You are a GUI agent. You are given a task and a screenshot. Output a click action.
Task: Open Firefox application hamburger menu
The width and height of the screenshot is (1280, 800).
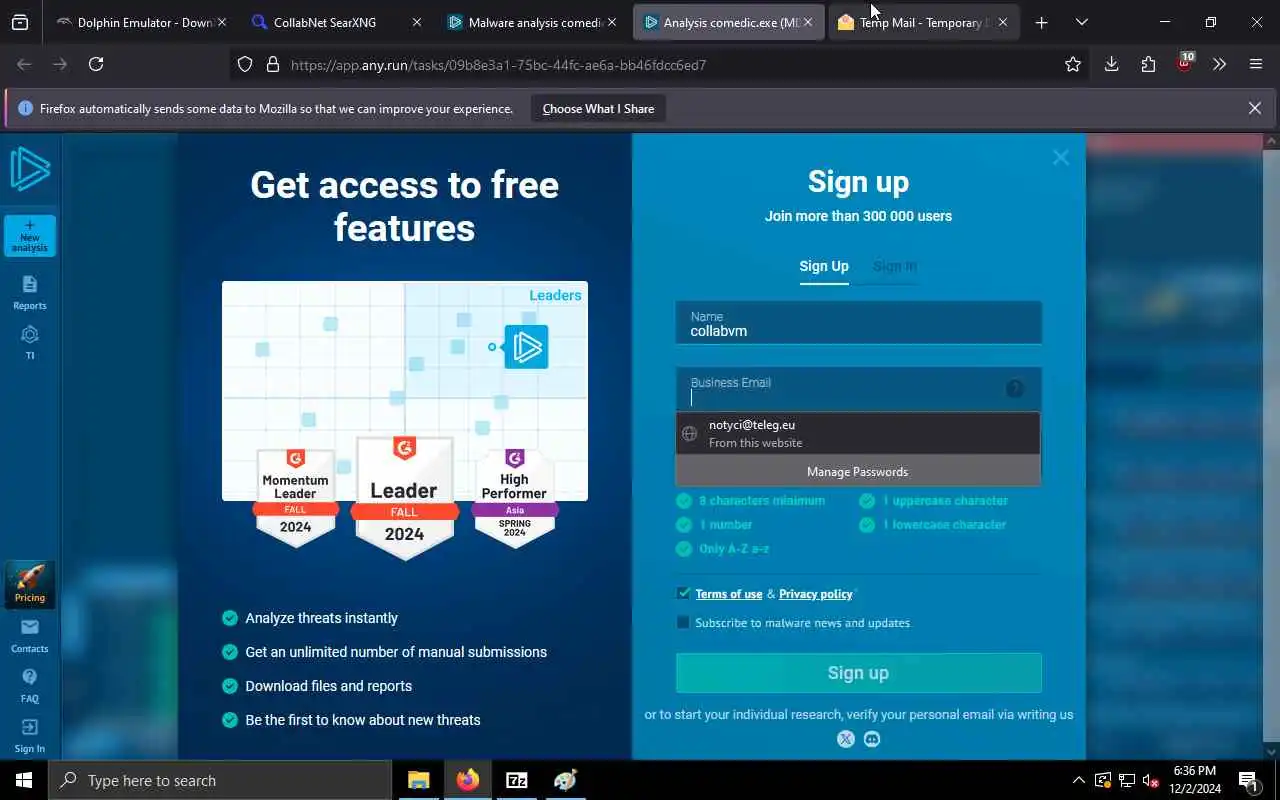(x=1256, y=64)
